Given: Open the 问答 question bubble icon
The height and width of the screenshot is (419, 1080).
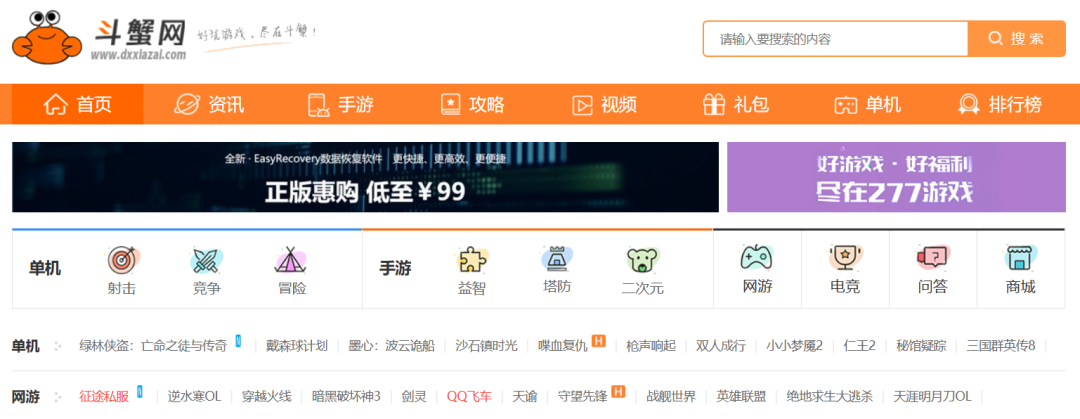Looking at the screenshot, I should click(x=933, y=258).
